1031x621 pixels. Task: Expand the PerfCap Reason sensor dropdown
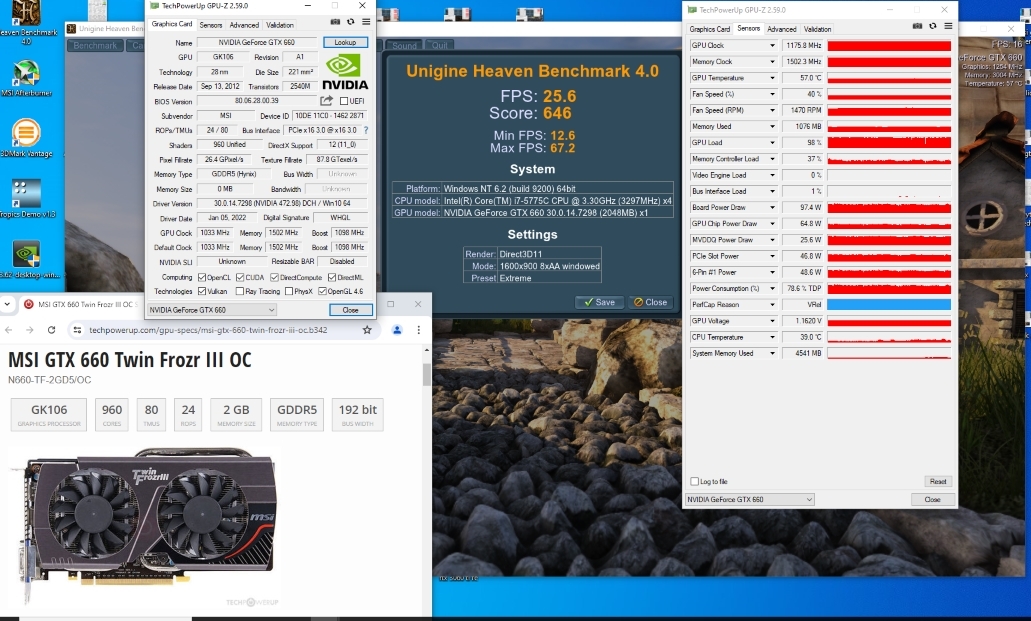click(772, 305)
